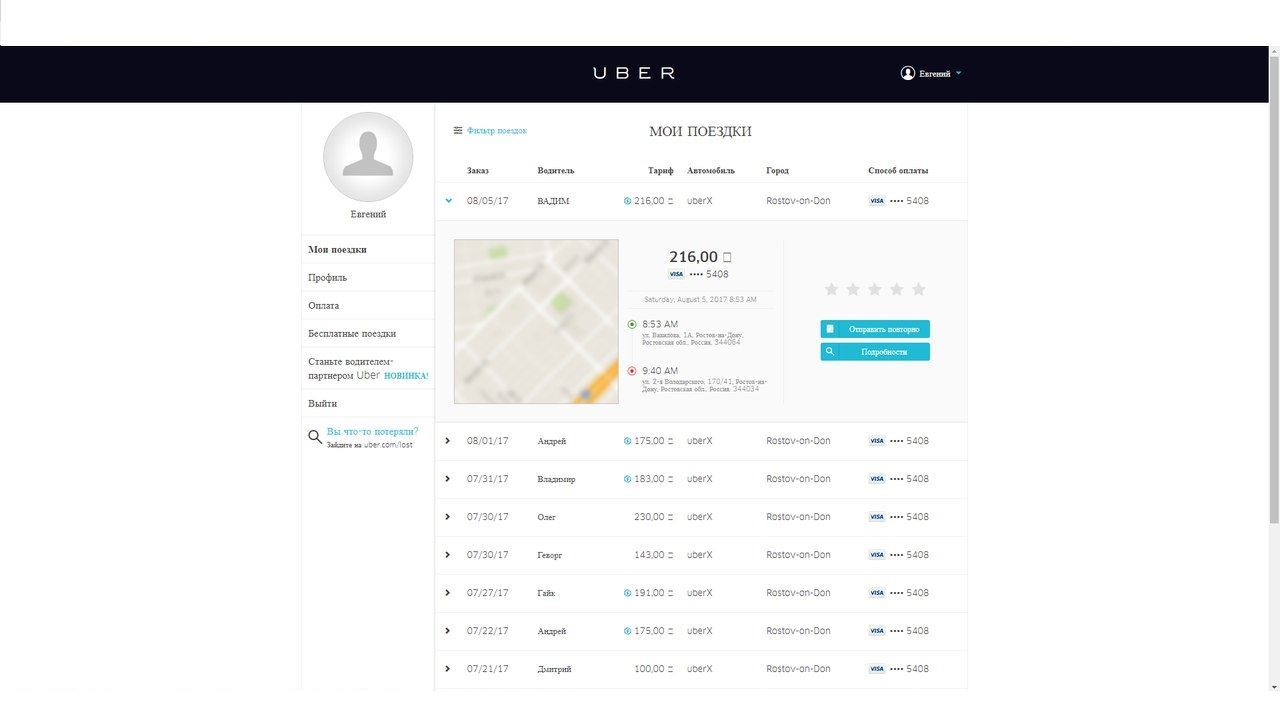Collapse the 08/05/17 ВАДИМ trip row
This screenshot has height=720, width=1280.
[x=448, y=201]
